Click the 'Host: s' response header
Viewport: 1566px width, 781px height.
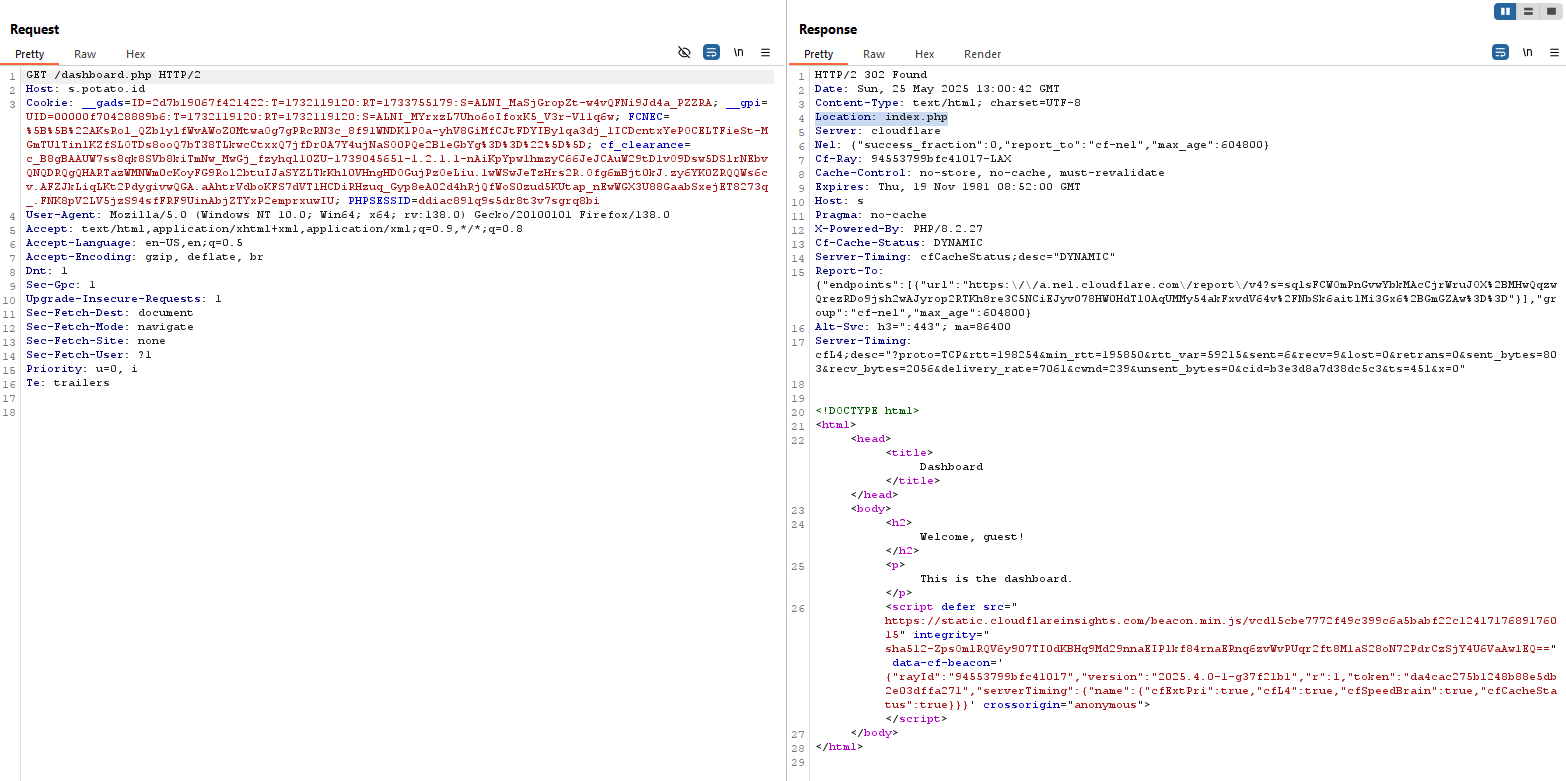[x=839, y=201]
